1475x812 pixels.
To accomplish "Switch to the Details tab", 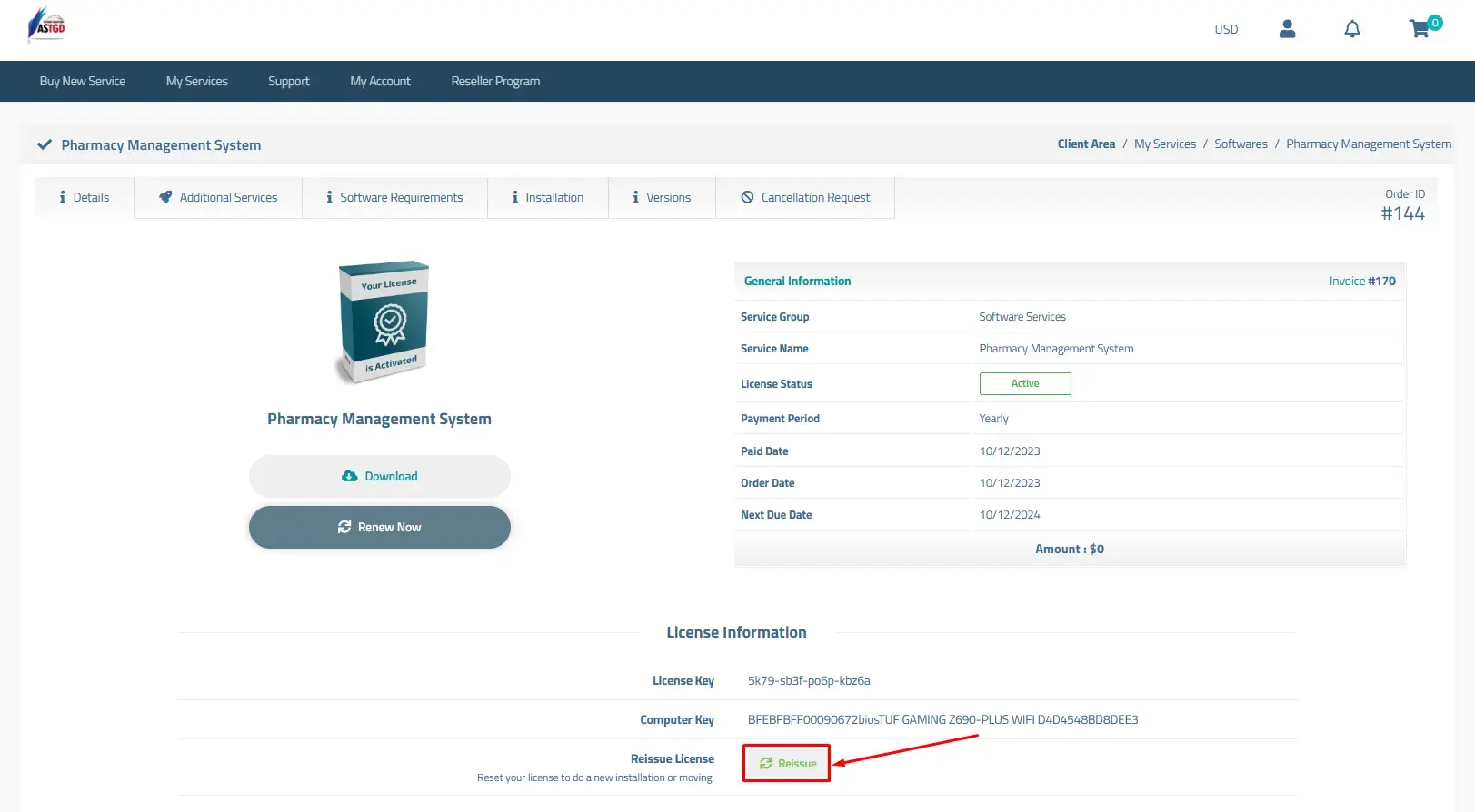I will 85,197.
